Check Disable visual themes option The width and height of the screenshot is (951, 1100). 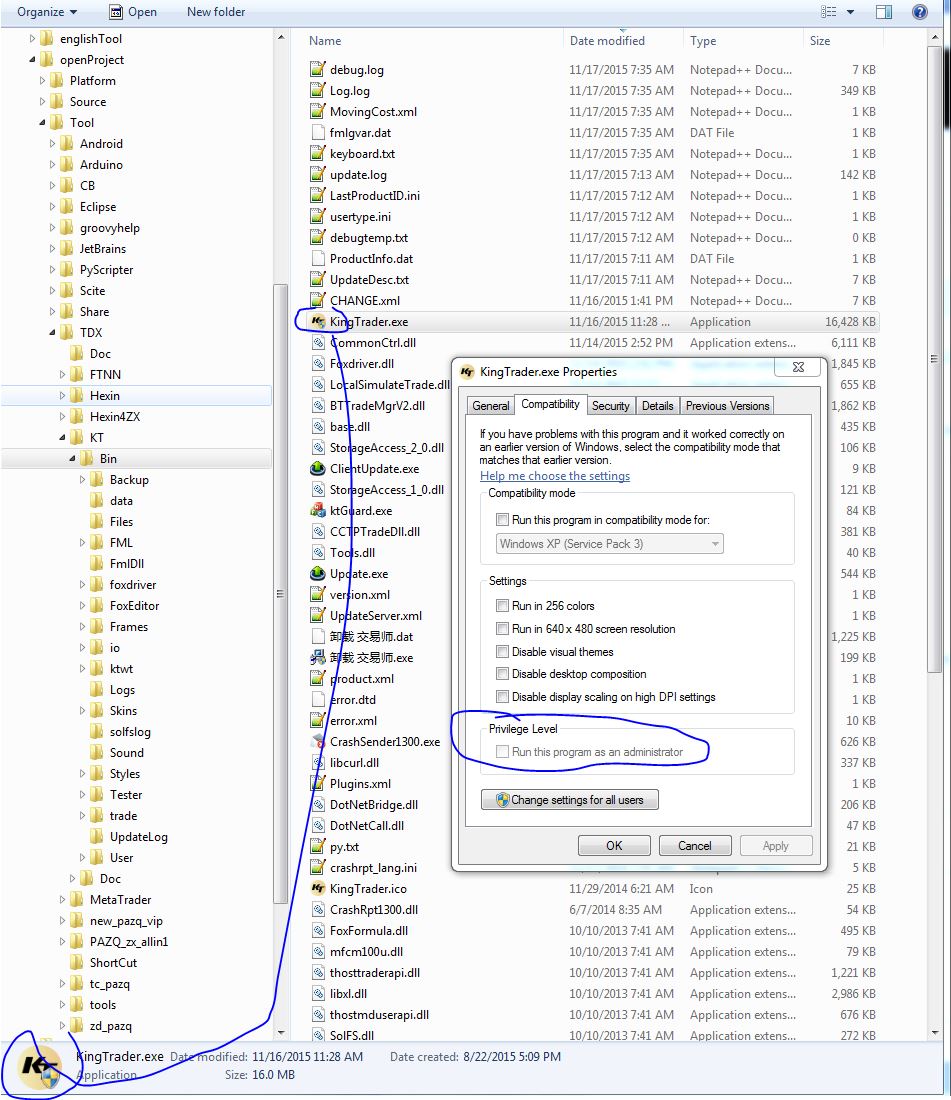(502, 652)
